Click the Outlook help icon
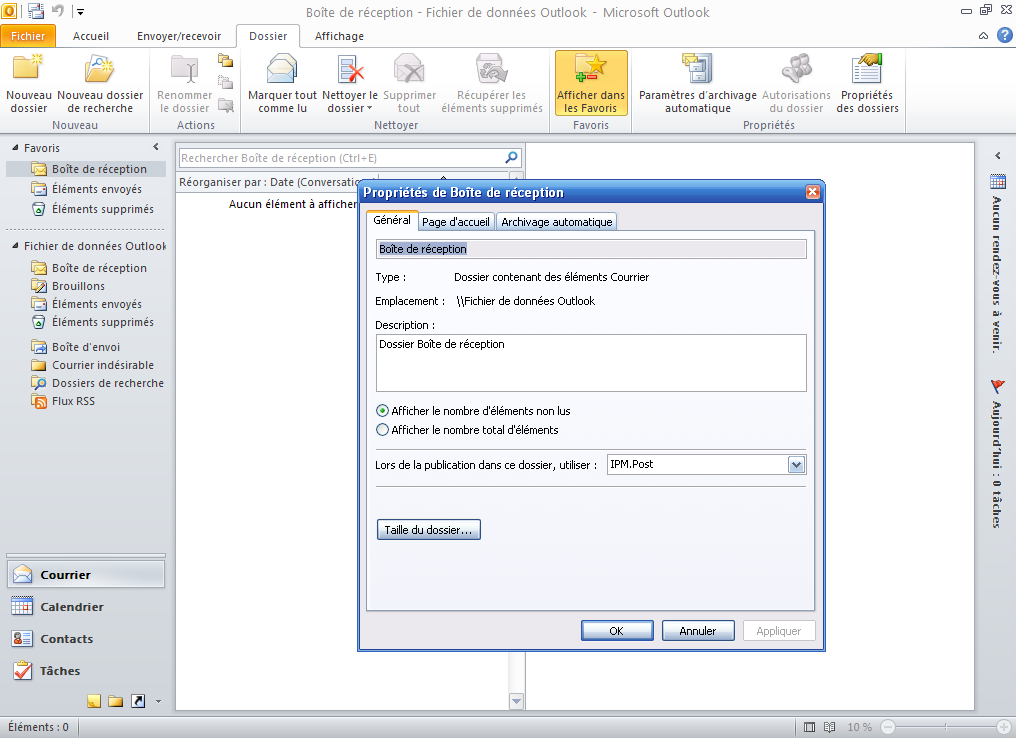The height and width of the screenshot is (738, 1016). point(1004,36)
